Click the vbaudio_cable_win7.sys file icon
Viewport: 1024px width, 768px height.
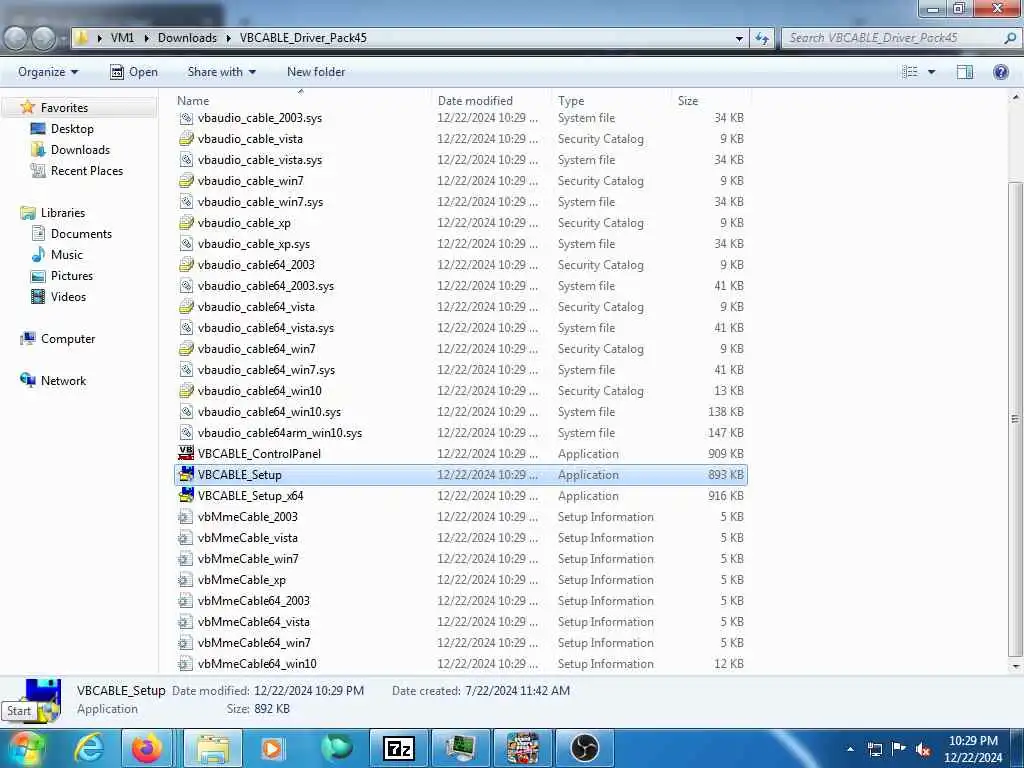[x=186, y=201]
